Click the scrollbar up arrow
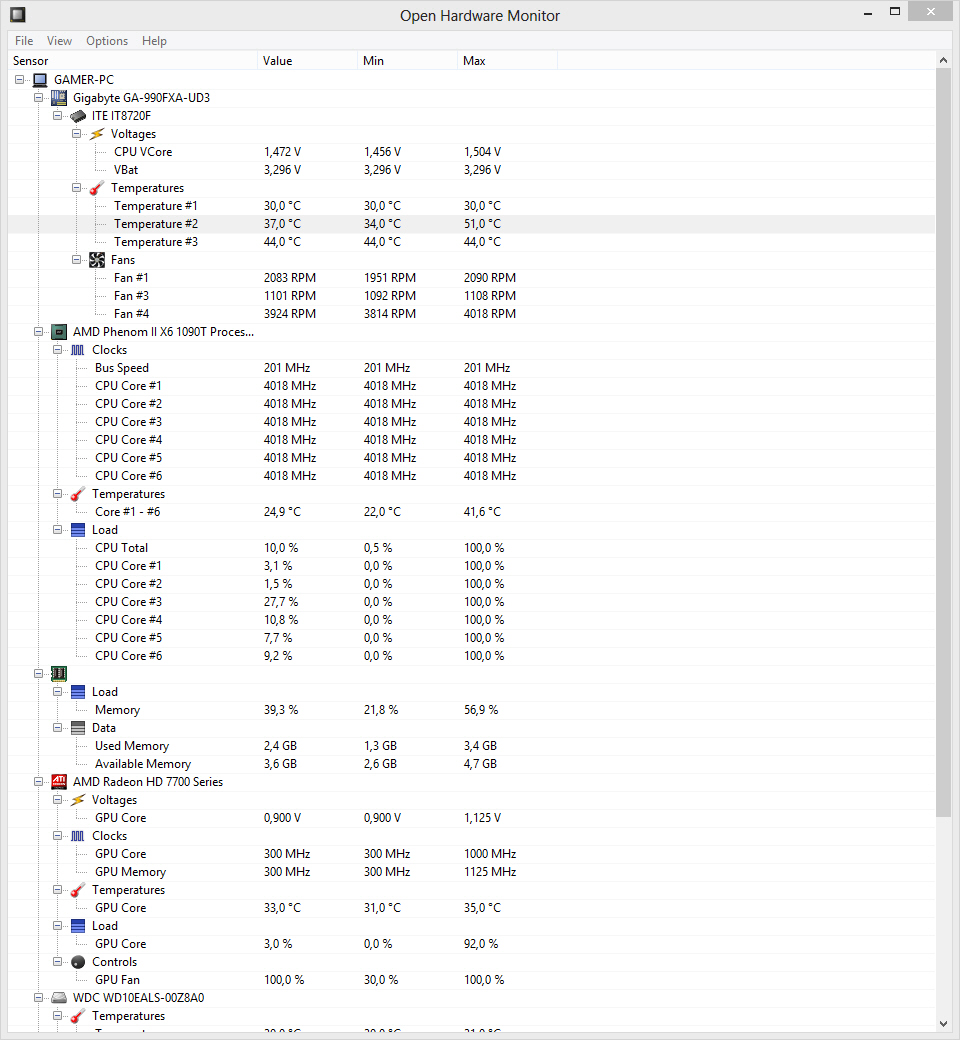Image resolution: width=960 pixels, height=1040 pixels. (x=943, y=60)
